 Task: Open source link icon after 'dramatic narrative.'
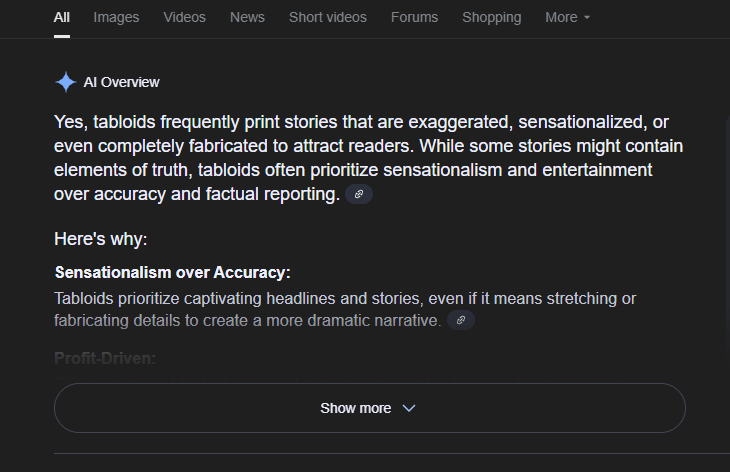460,320
